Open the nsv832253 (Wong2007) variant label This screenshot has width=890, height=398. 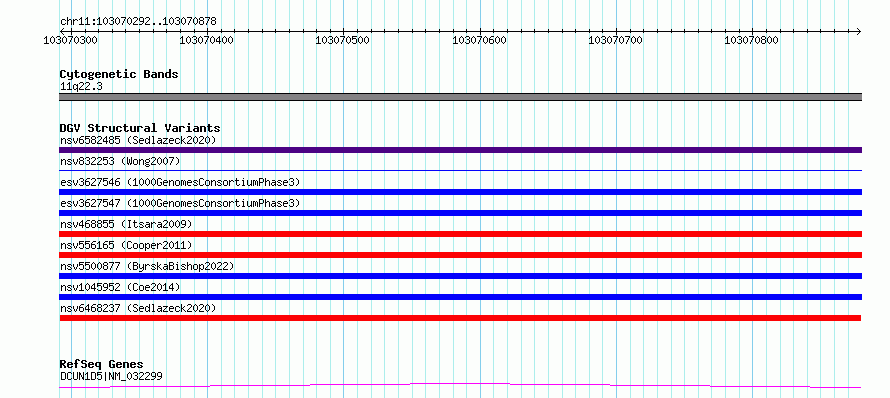click(120, 161)
